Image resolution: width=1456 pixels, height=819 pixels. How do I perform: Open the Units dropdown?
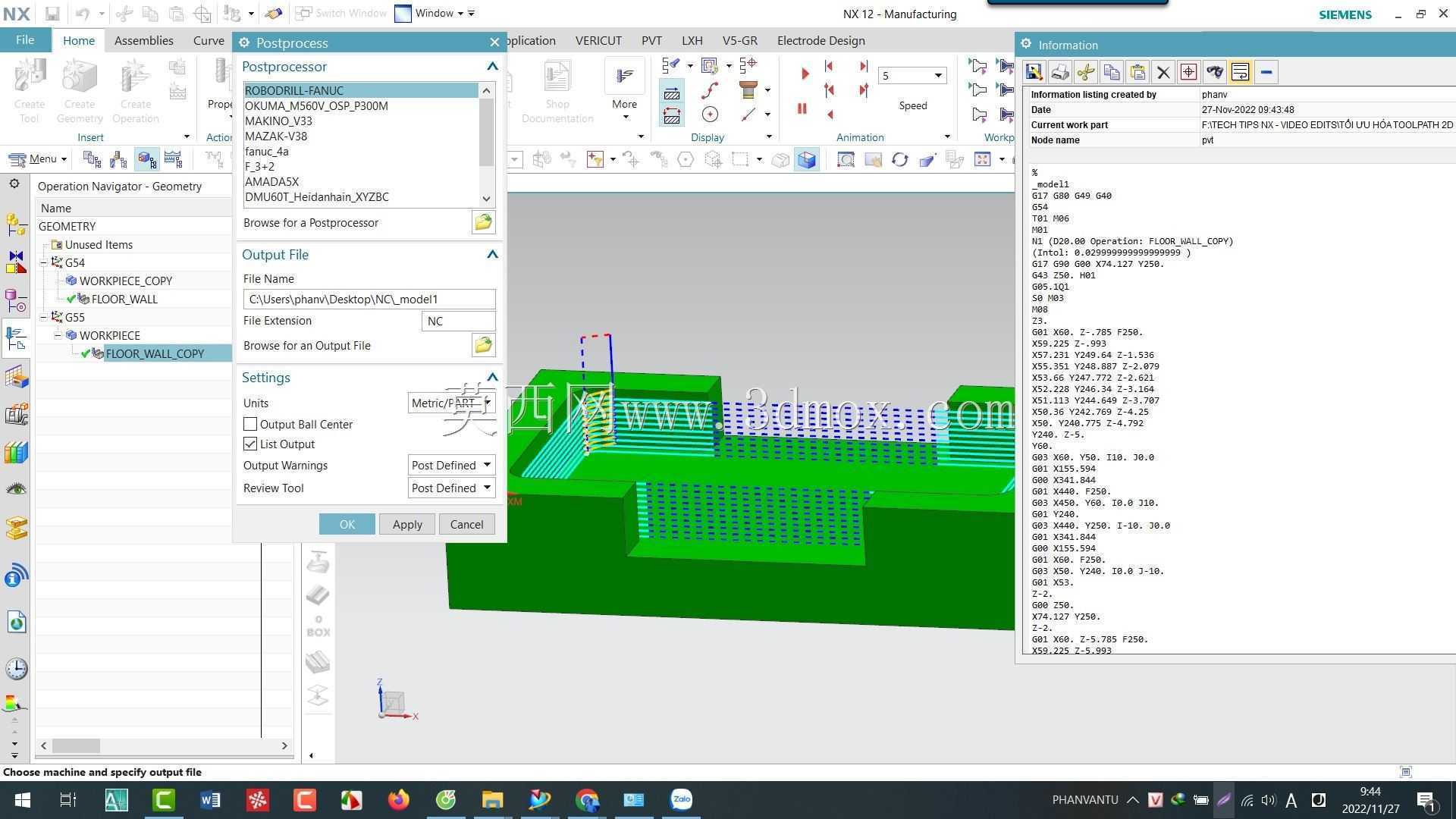pos(451,403)
